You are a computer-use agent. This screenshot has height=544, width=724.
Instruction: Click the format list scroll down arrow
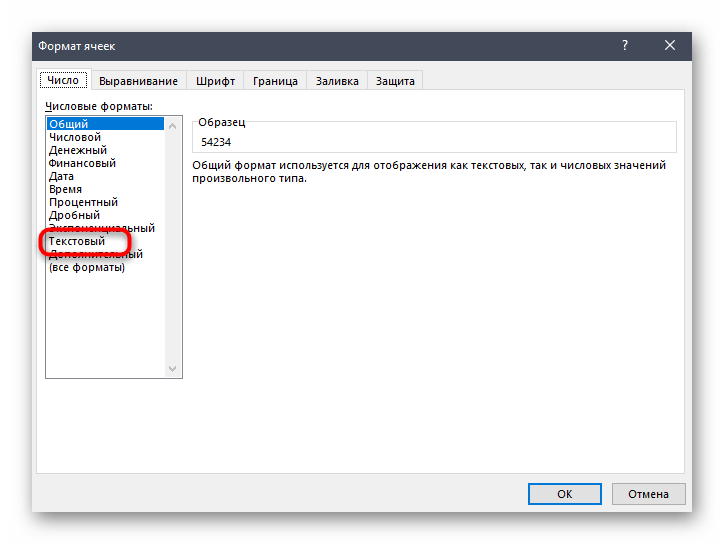(173, 369)
